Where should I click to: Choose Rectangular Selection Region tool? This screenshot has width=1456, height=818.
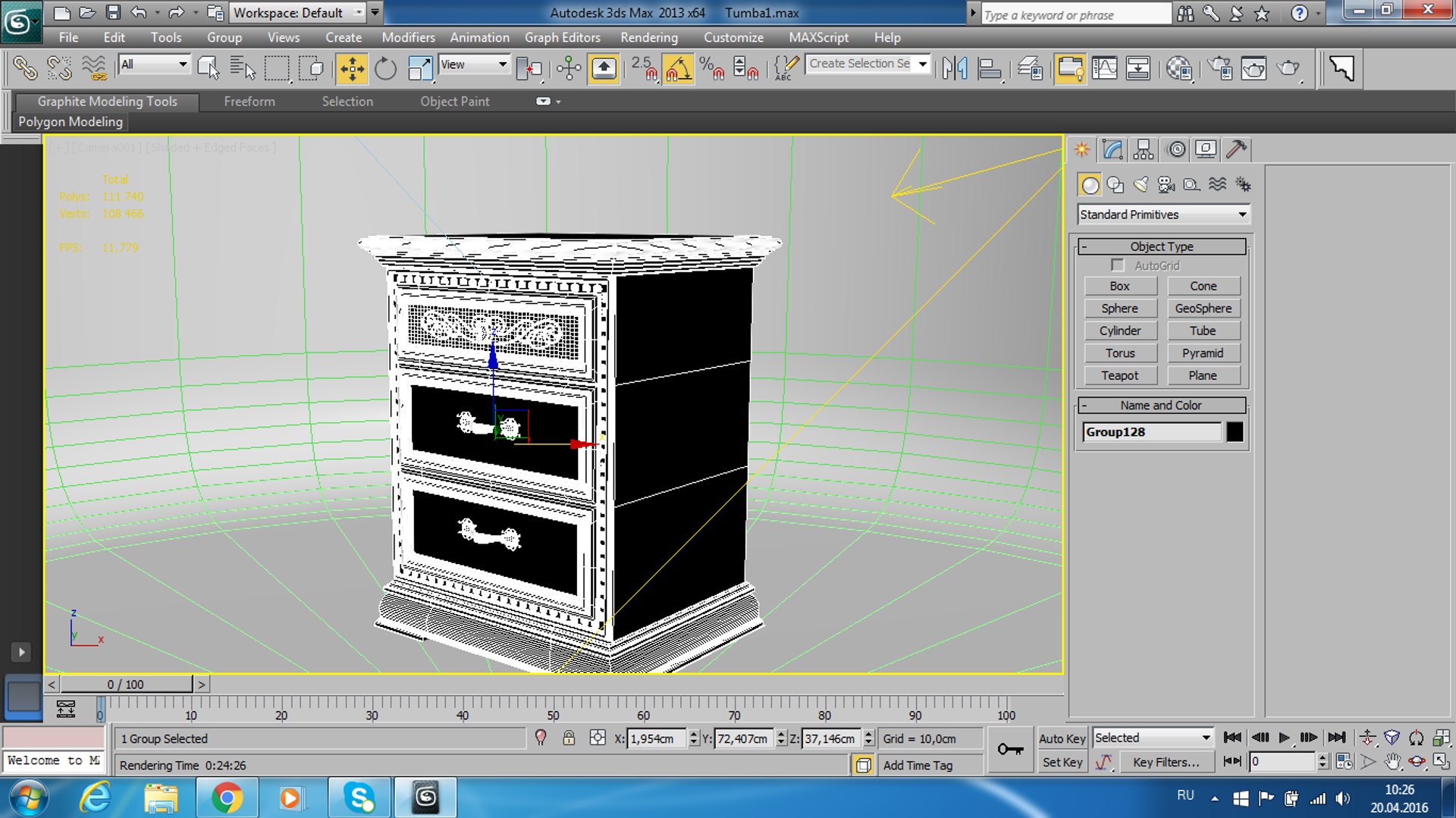click(x=277, y=68)
